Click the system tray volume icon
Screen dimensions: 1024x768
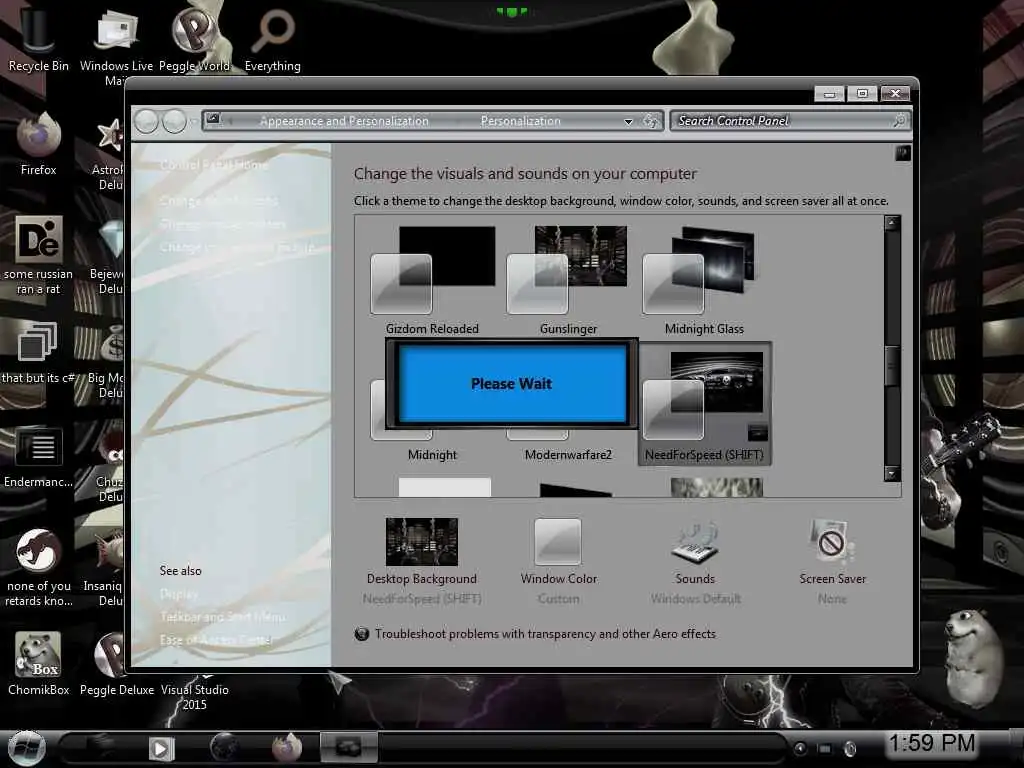tap(850, 748)
